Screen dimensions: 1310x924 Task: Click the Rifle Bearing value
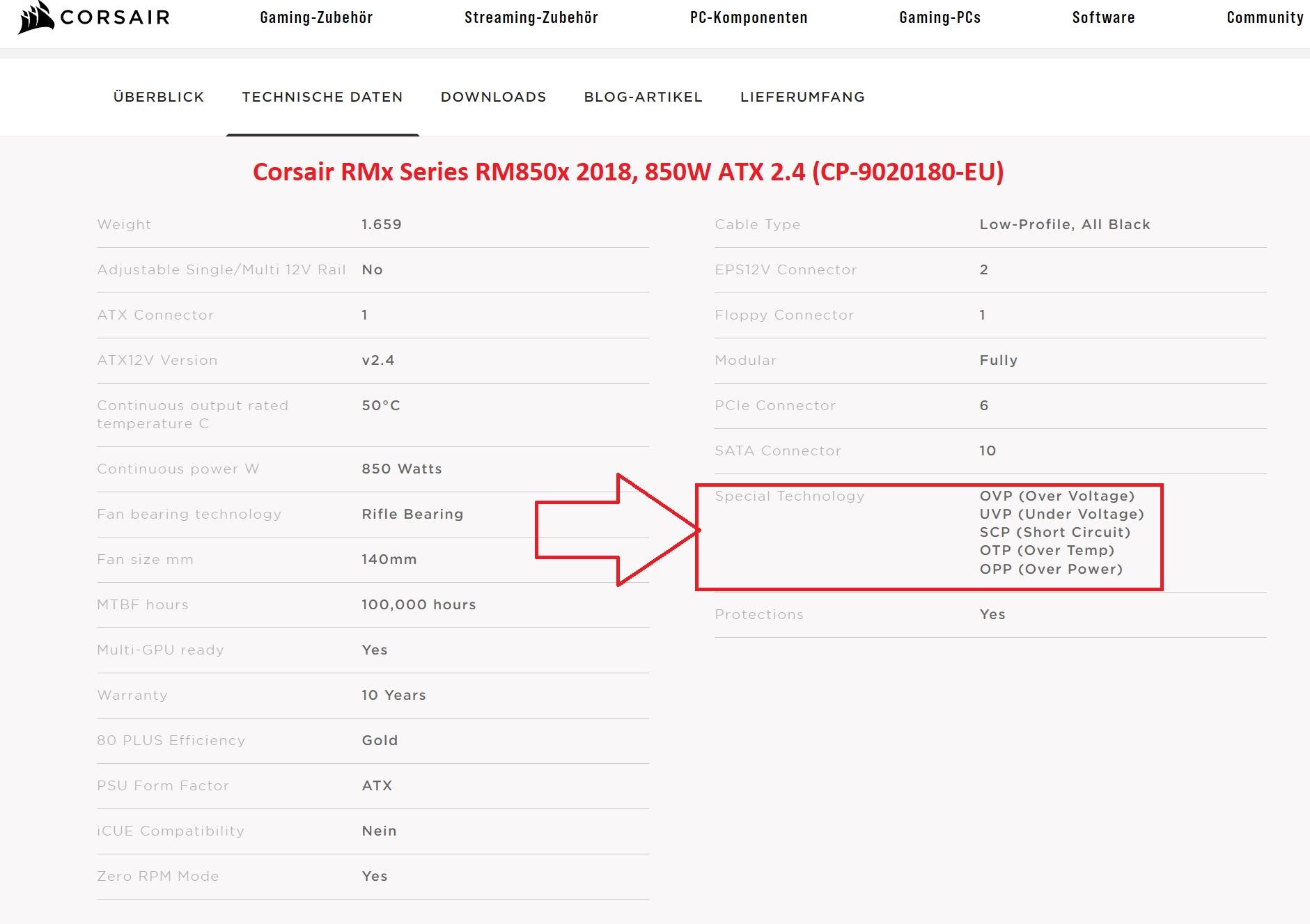click(x=412, y=514)
